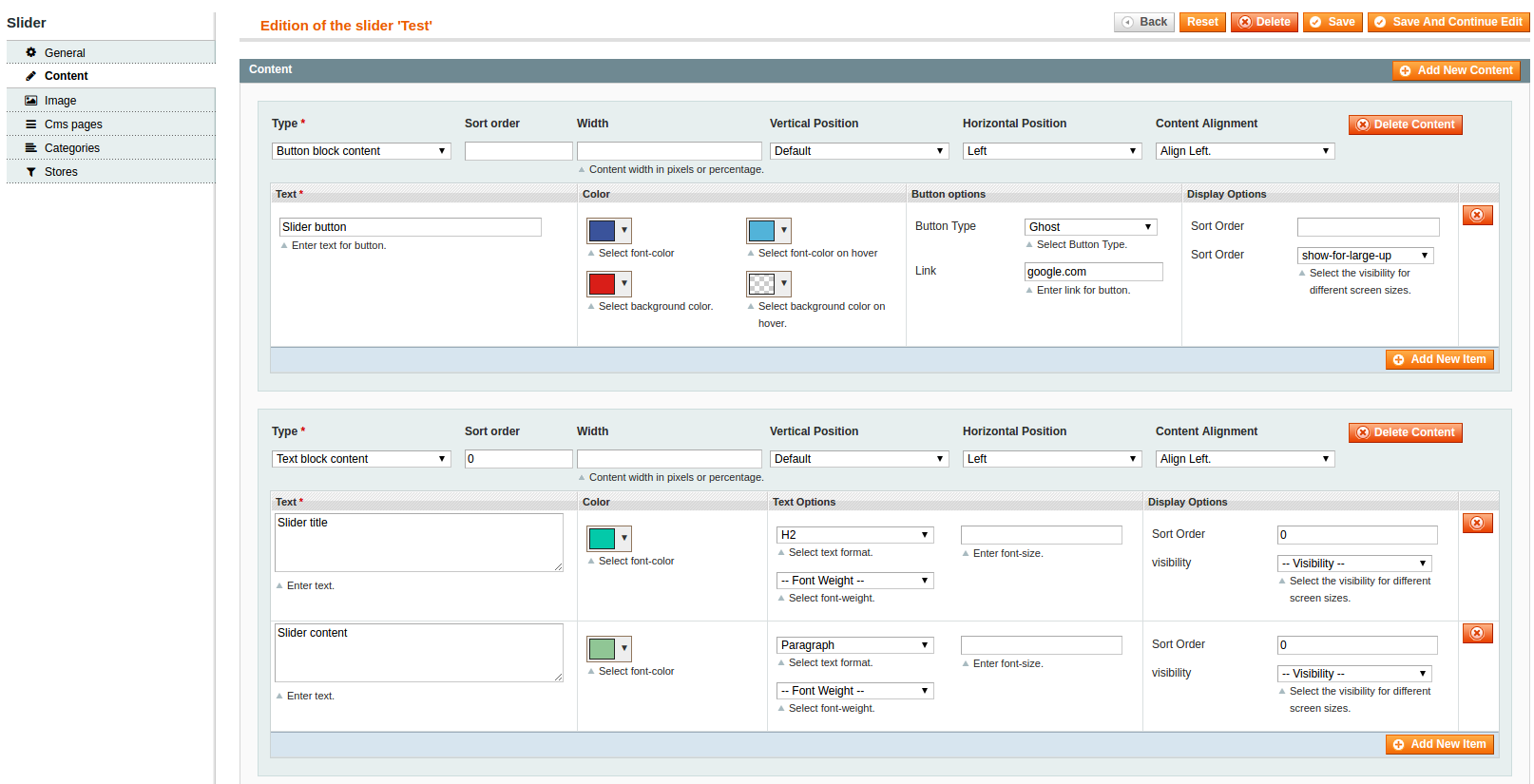Remove the Slider content item row
Viewport: 1534px width, 784px height.
(1477, 634)
